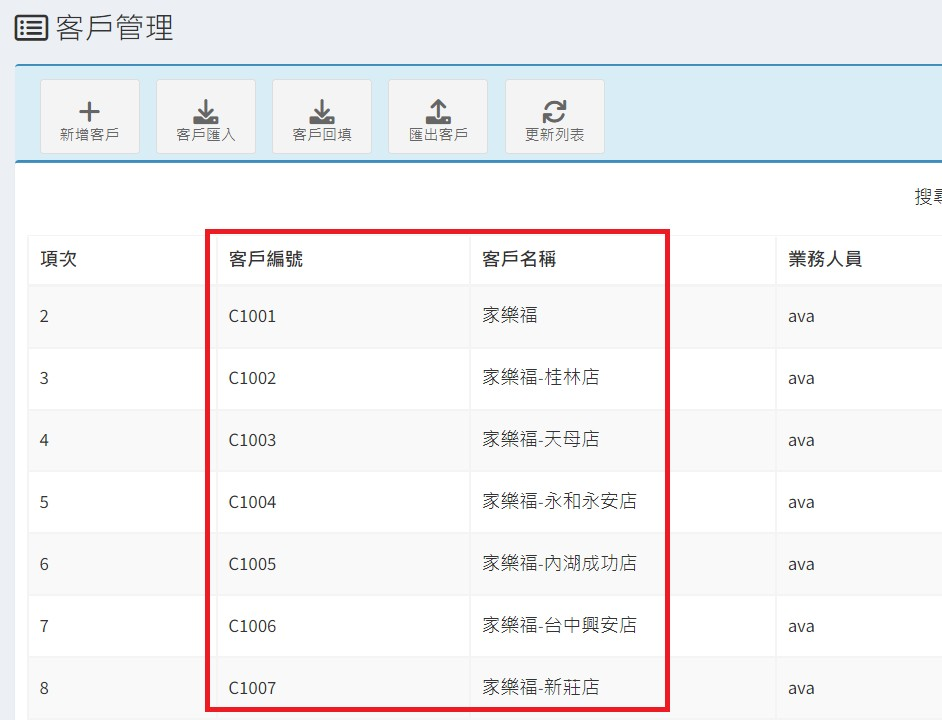Sort by 項次 column header

point(58,259)
